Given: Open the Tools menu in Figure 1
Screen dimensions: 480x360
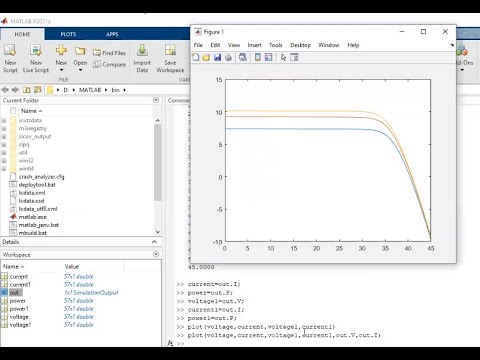Looking at the screenshot, I should (x=276, y=45).
